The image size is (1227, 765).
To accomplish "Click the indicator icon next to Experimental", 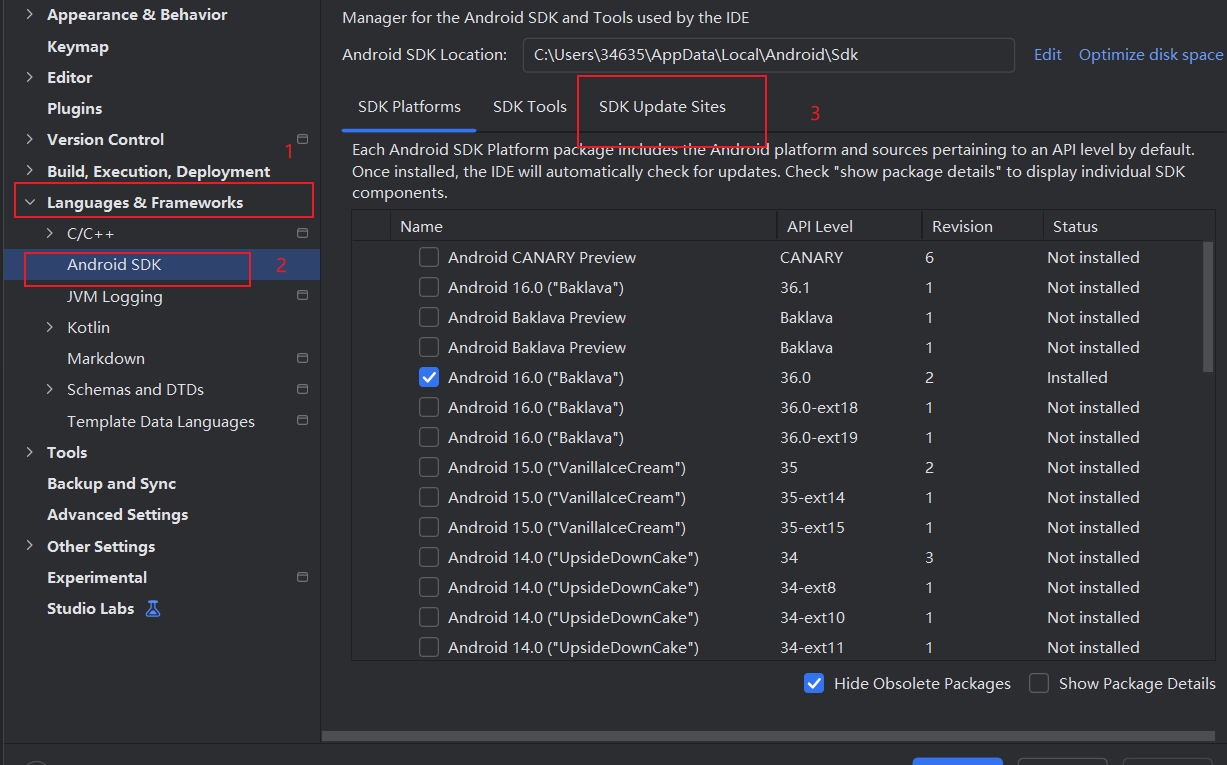I will tap(302, 576).
